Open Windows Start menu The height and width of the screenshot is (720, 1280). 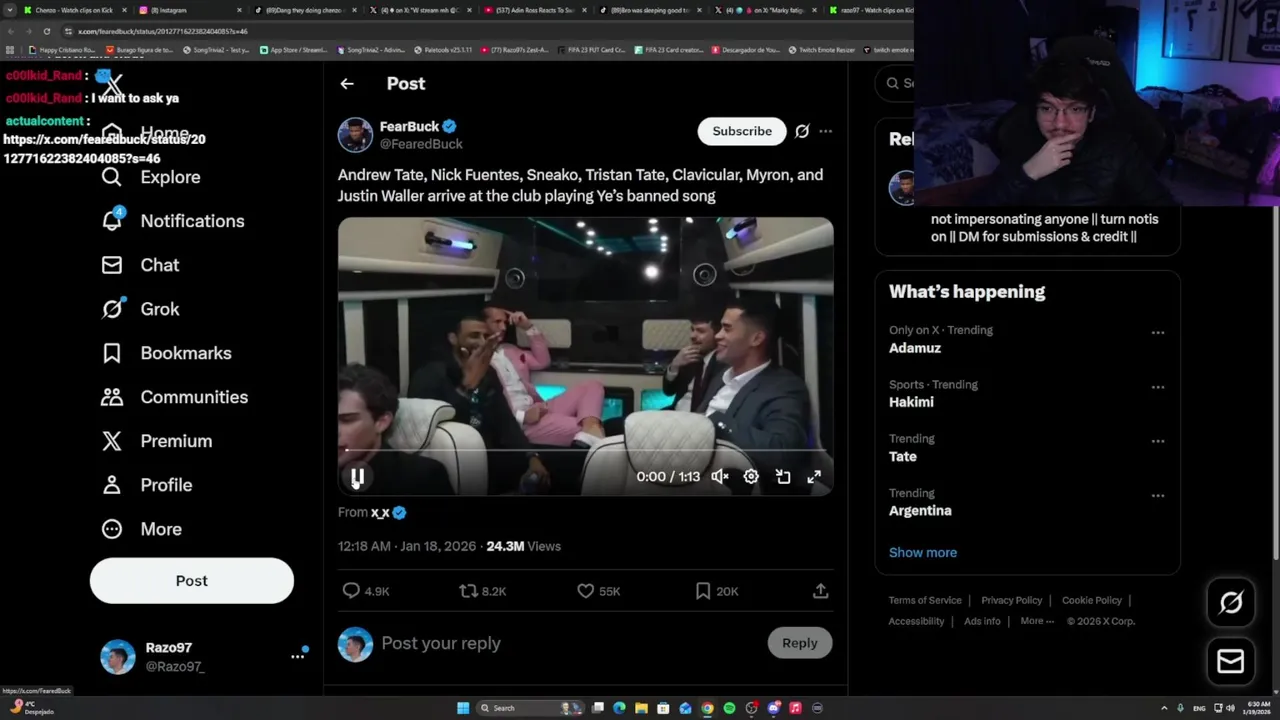point(463,708)
